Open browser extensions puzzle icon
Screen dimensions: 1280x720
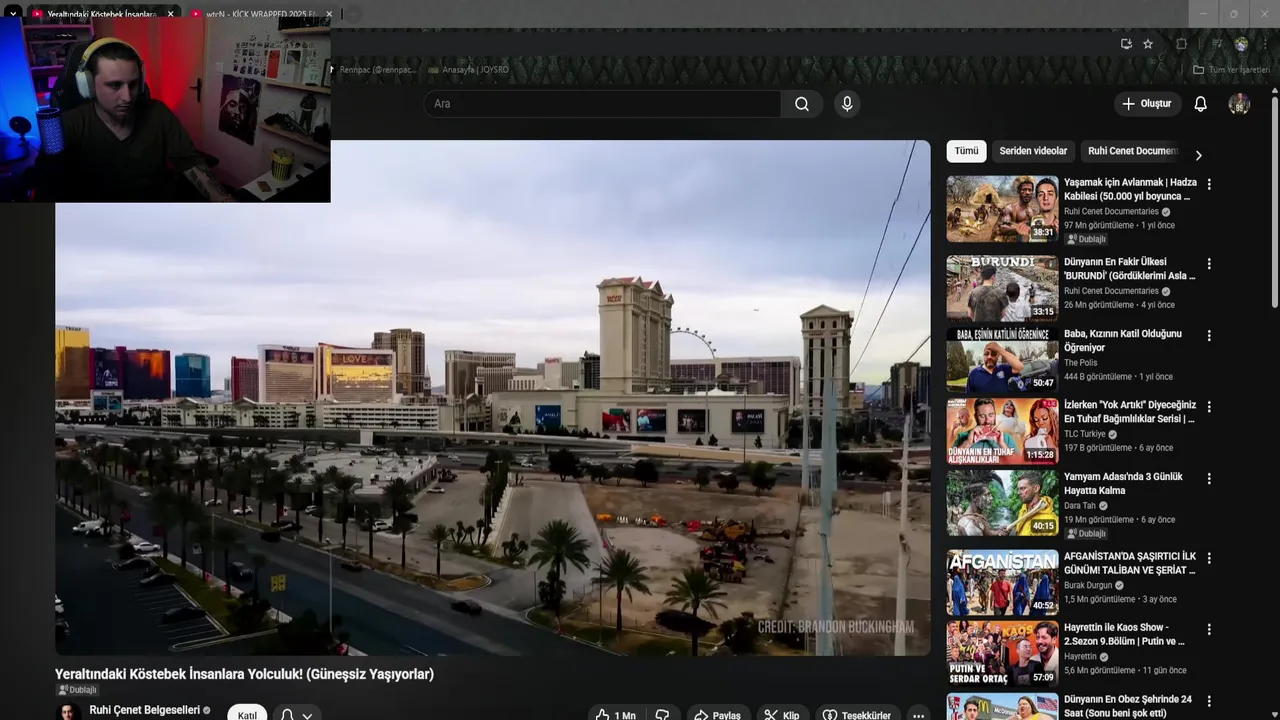(1181, 44)
